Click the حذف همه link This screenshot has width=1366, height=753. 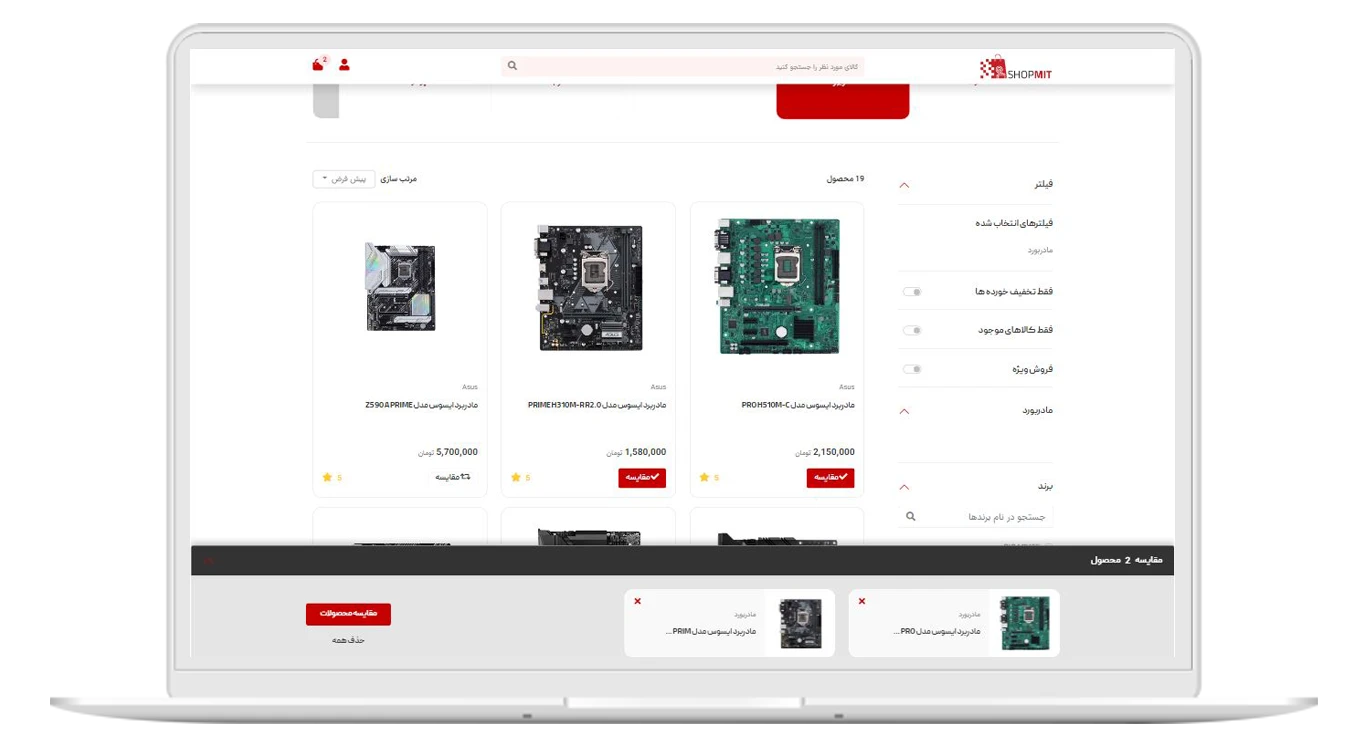coord(348,640)
